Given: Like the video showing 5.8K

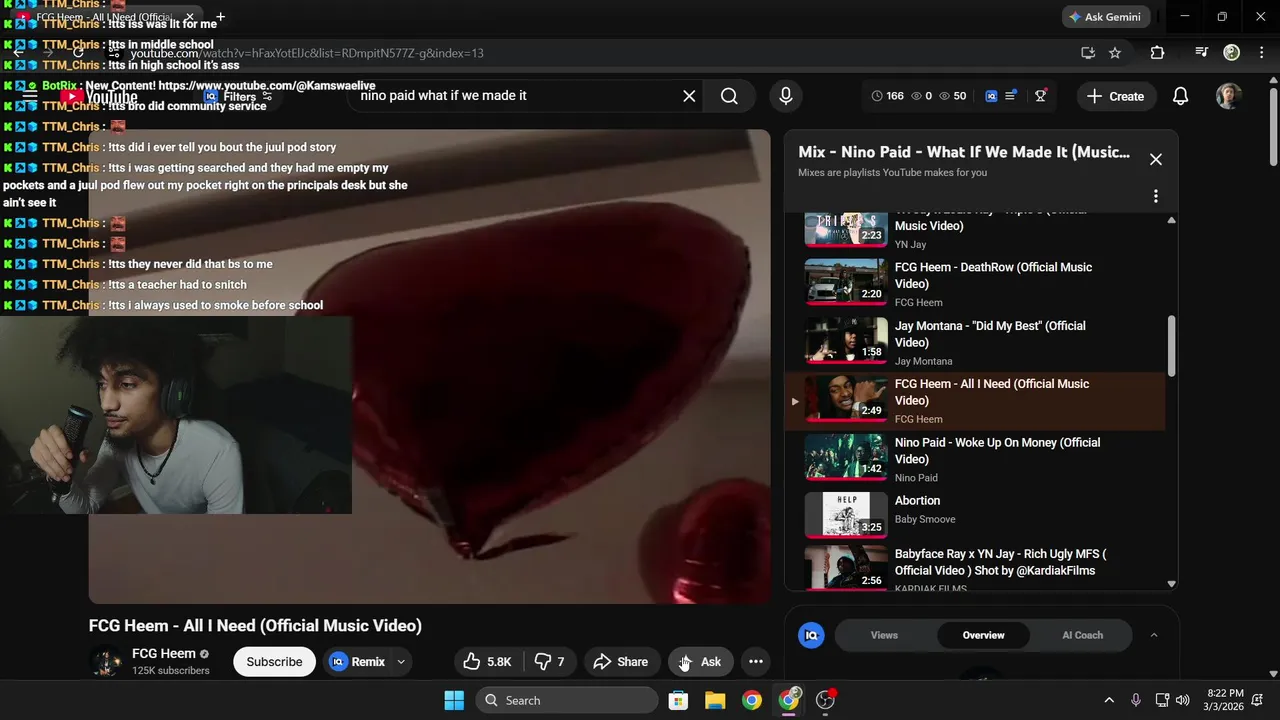Looking at the screenshot, I should click(x=488, y=662).
